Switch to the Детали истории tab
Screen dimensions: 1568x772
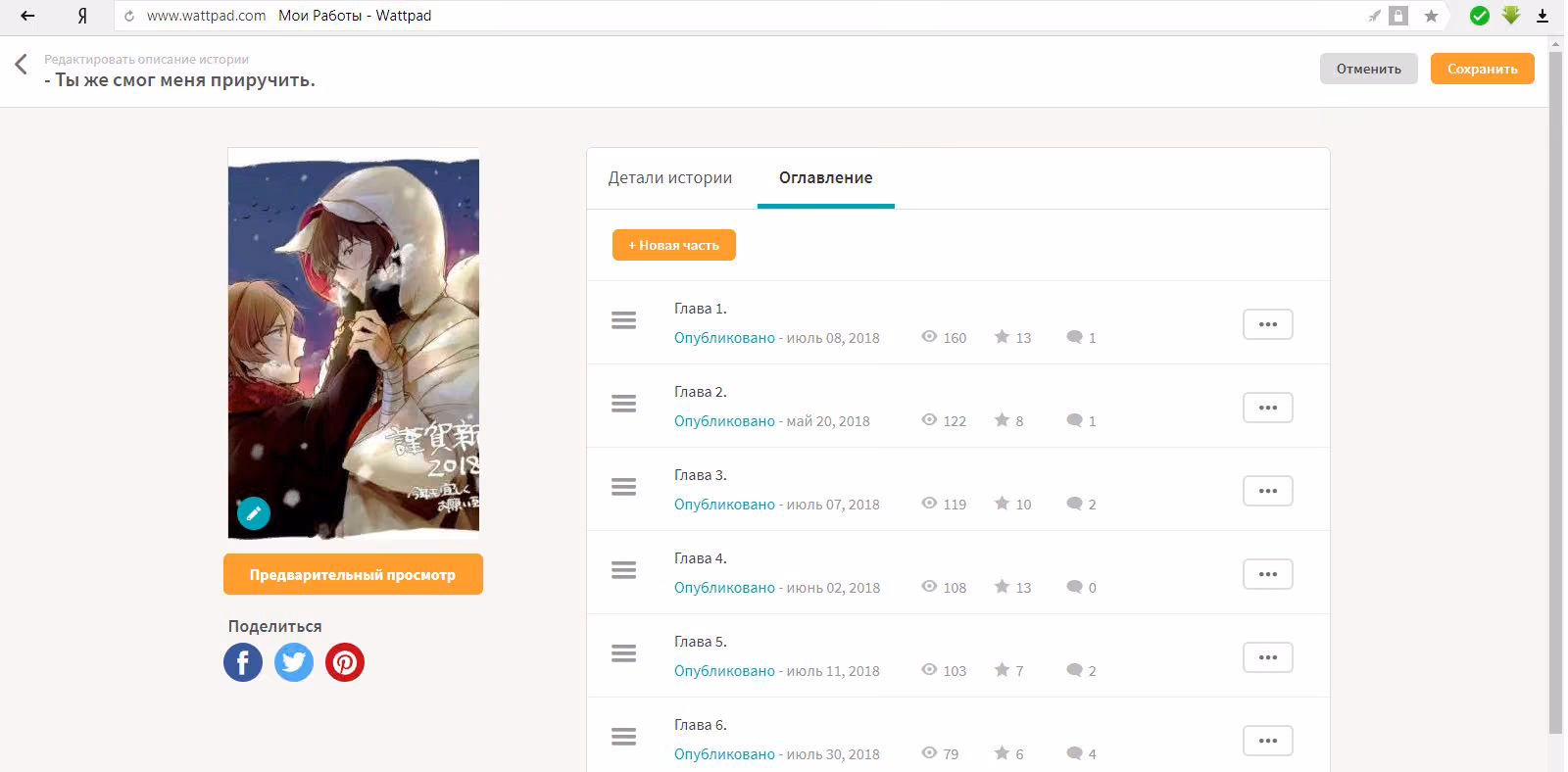click(670, 177)
